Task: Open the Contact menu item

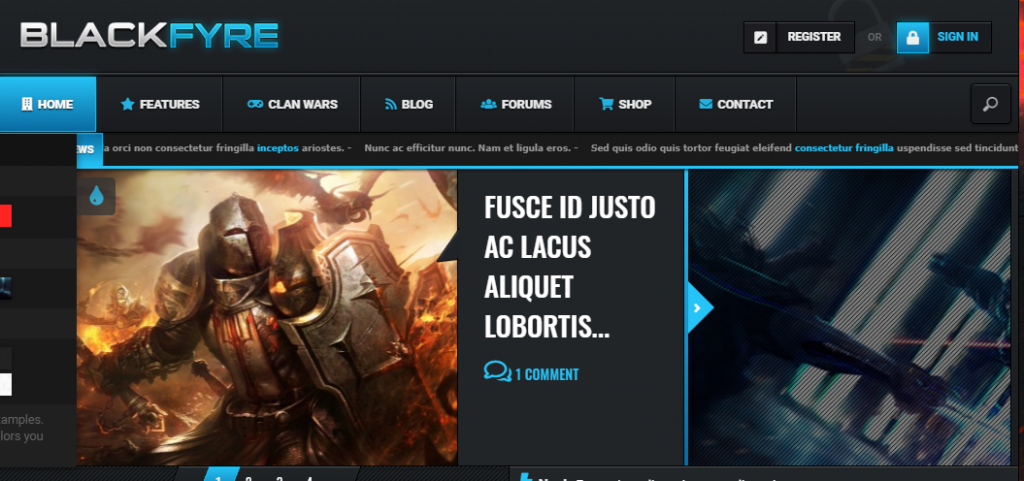Action: point(736,104)
